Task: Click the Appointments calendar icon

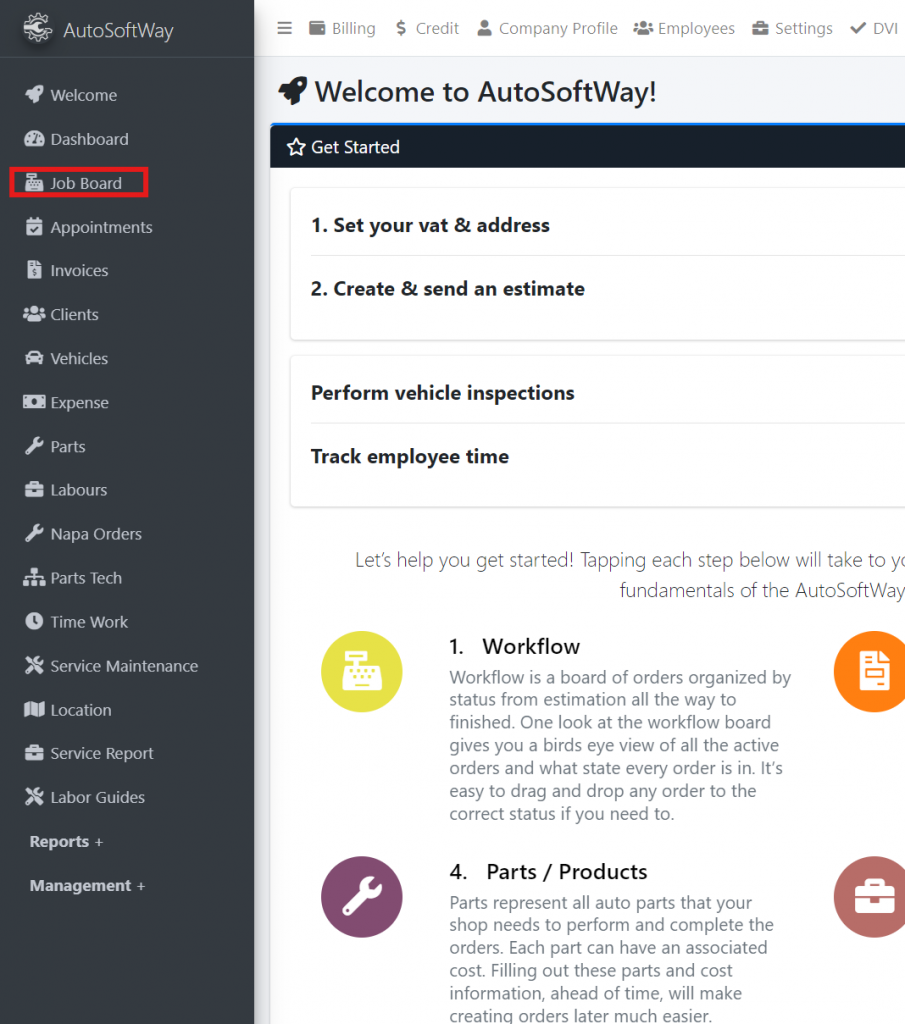Action: coord(34,227)
